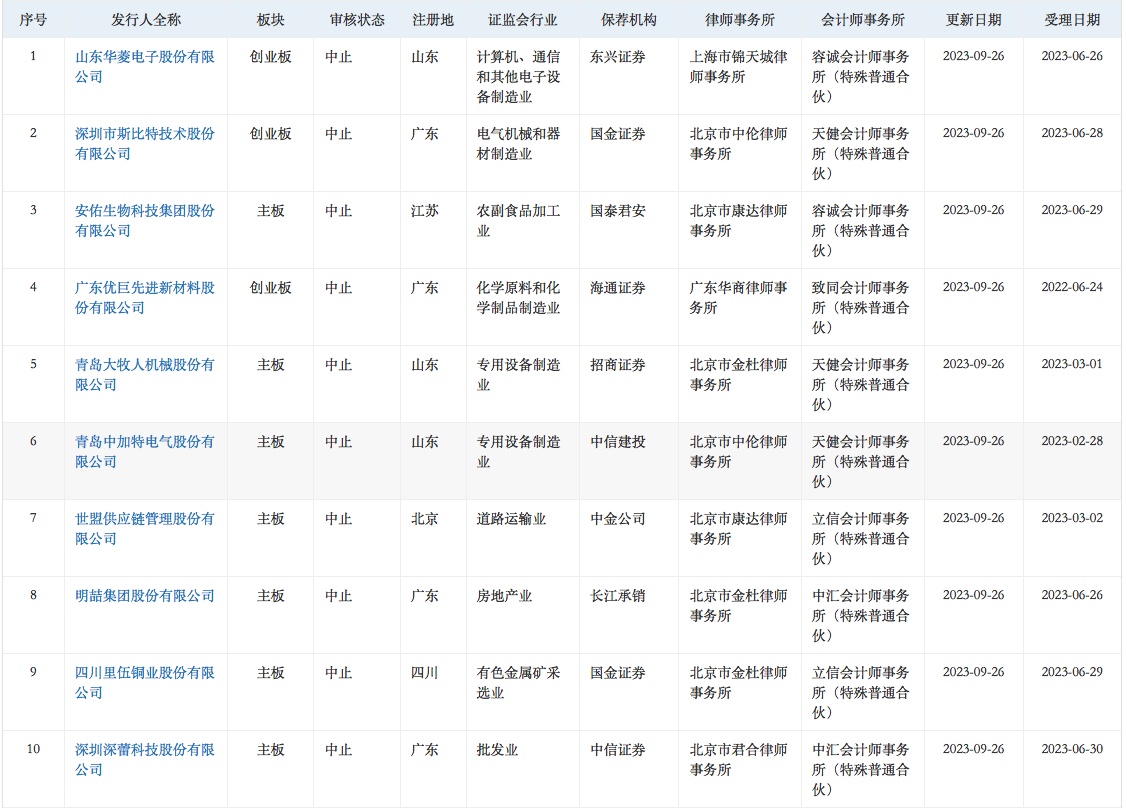
Task: Click the 序号 column header
Action: click(x=32, y=19)
